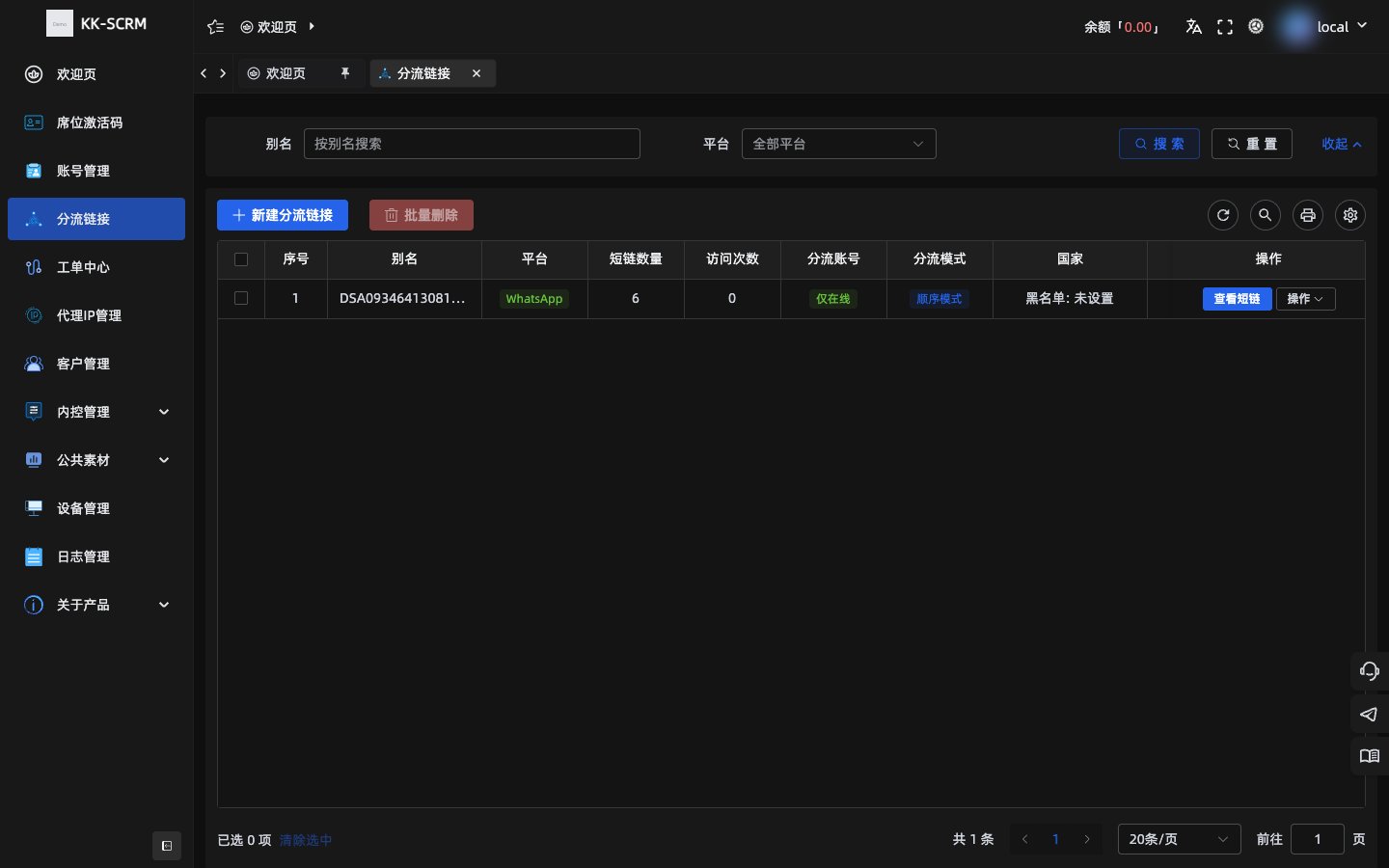Open the 欢迎页 sidebar item
Image resolution: width=1389 pixels, height=868 pixels.
[x=96, y=74]
